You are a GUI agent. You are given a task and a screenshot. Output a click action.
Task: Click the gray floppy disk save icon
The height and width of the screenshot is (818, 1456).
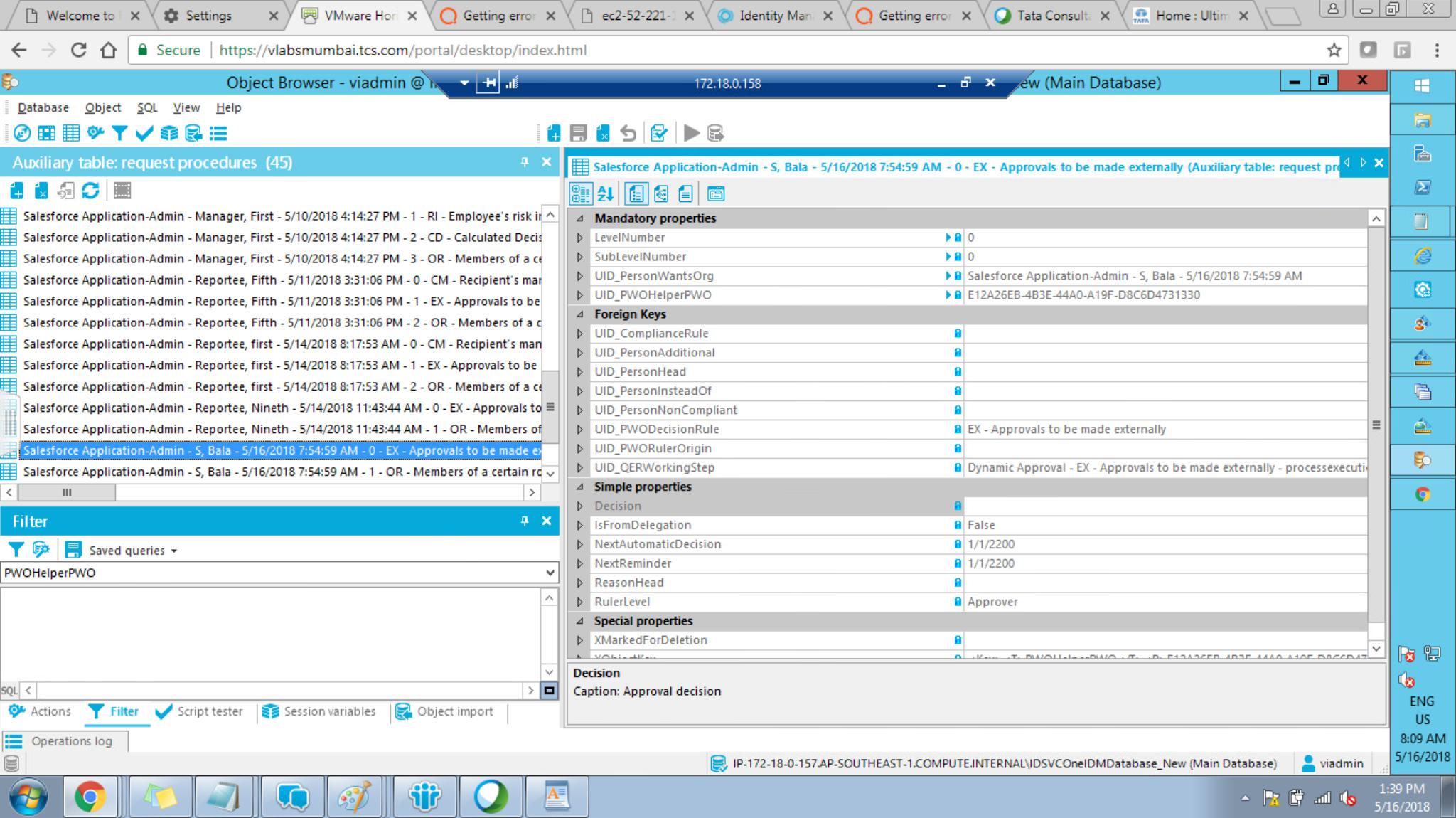579,133
